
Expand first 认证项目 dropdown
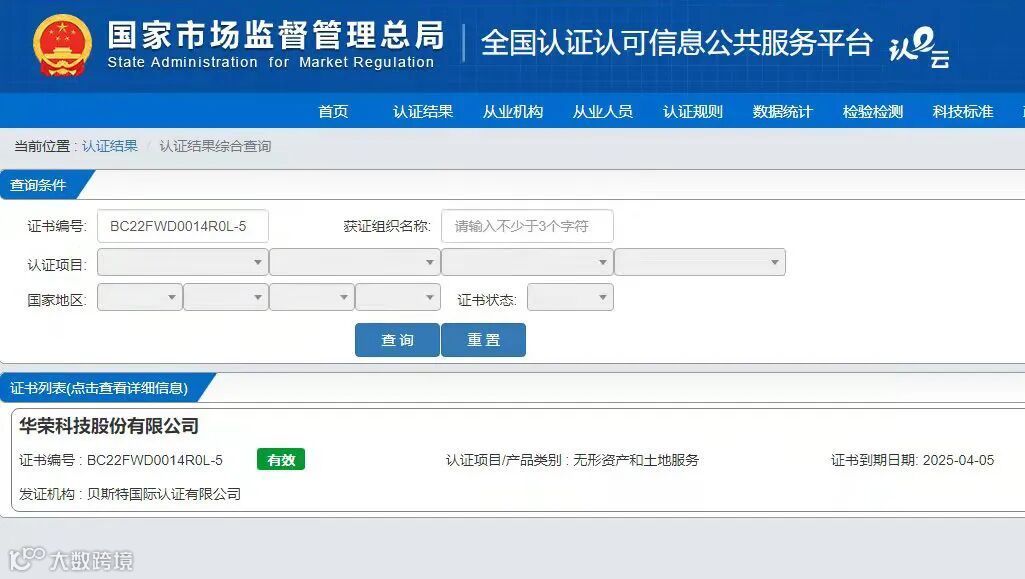click(x=183, y=262)
